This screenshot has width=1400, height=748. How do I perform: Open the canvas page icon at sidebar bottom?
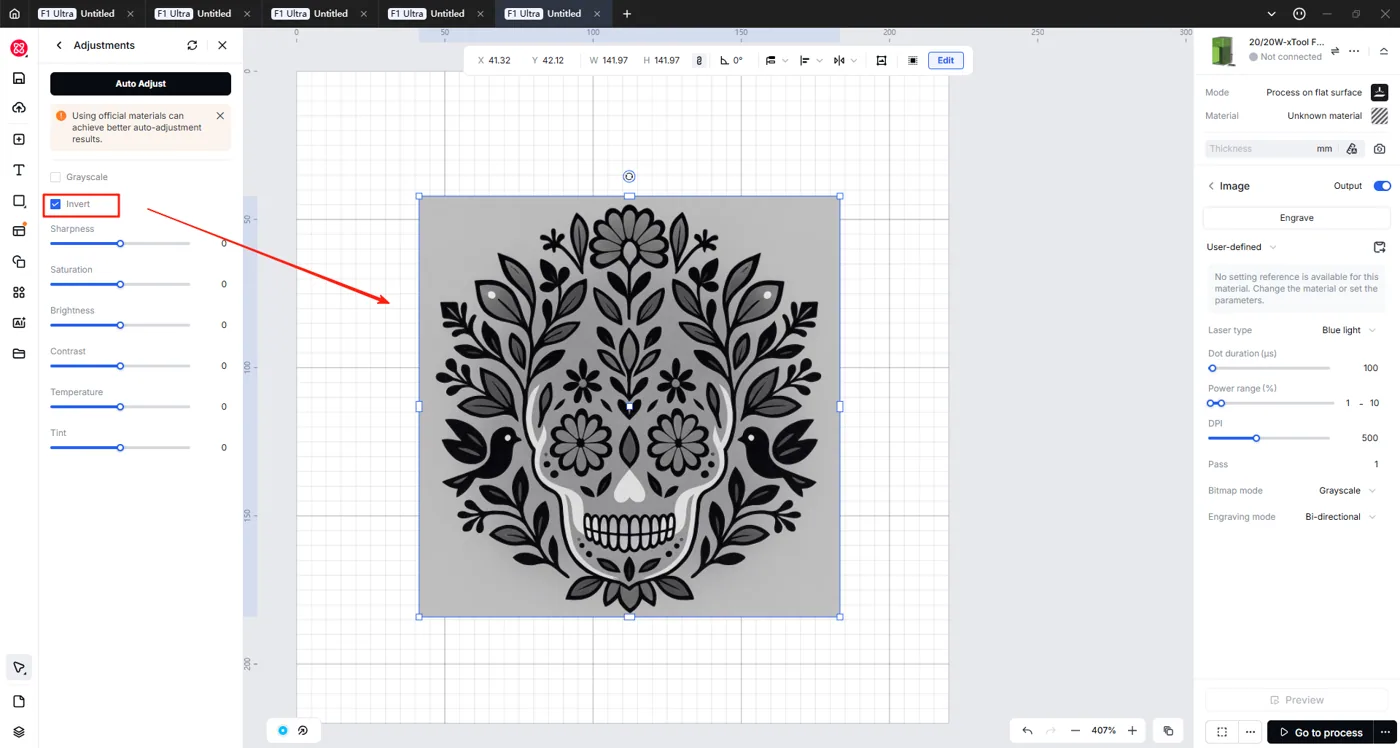(18, 702)
